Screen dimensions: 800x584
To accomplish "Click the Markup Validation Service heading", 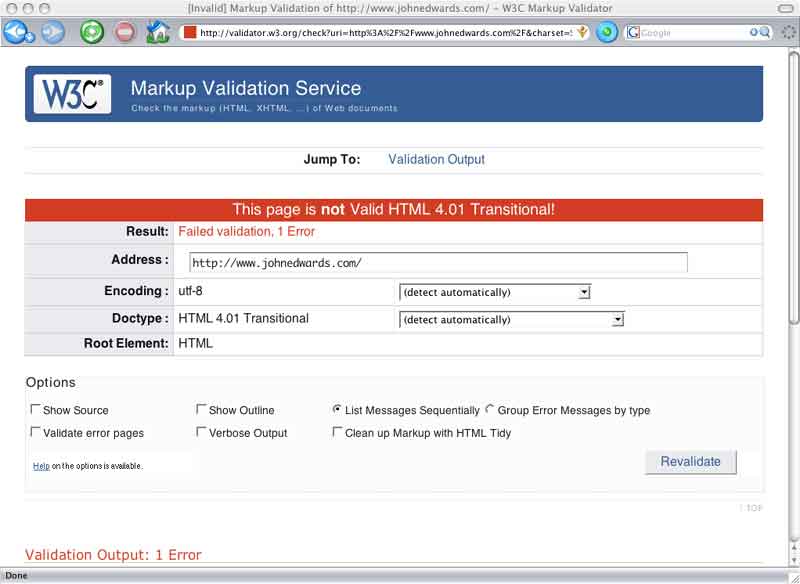I will coord(246,88).
